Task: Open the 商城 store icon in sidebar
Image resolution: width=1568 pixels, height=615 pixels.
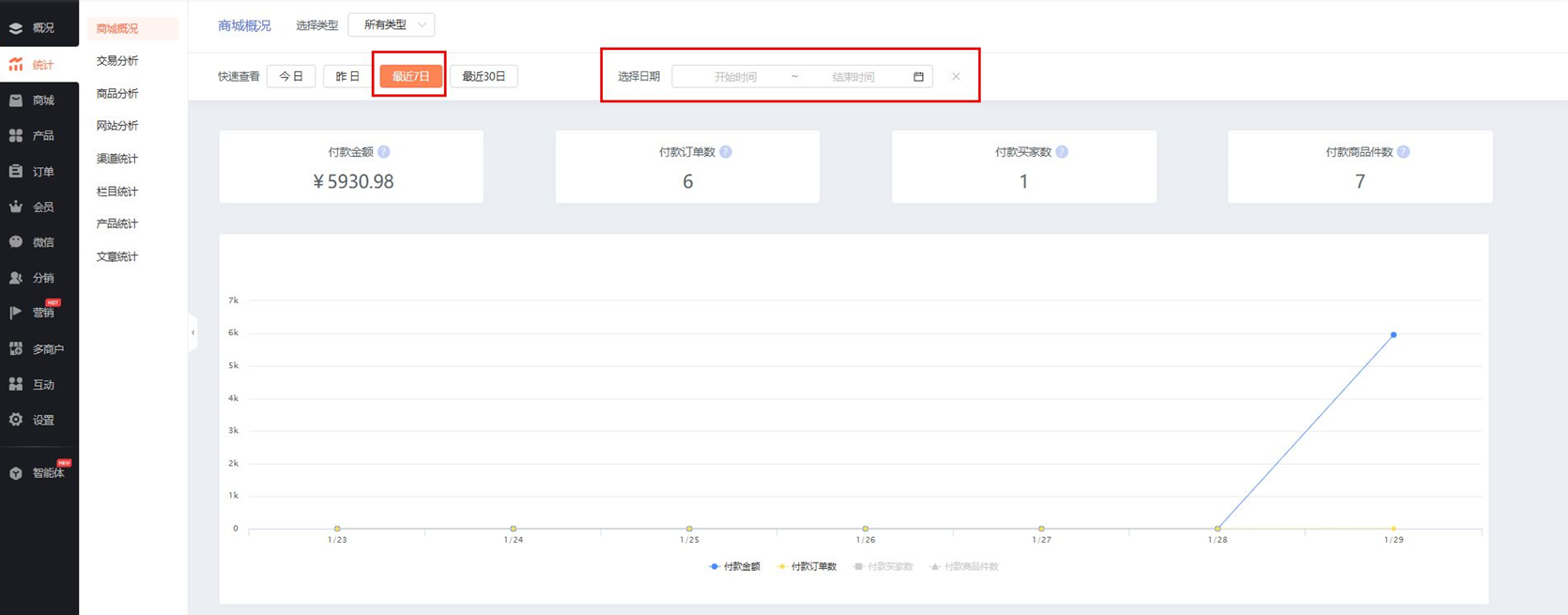Action: tap(16, 100)
